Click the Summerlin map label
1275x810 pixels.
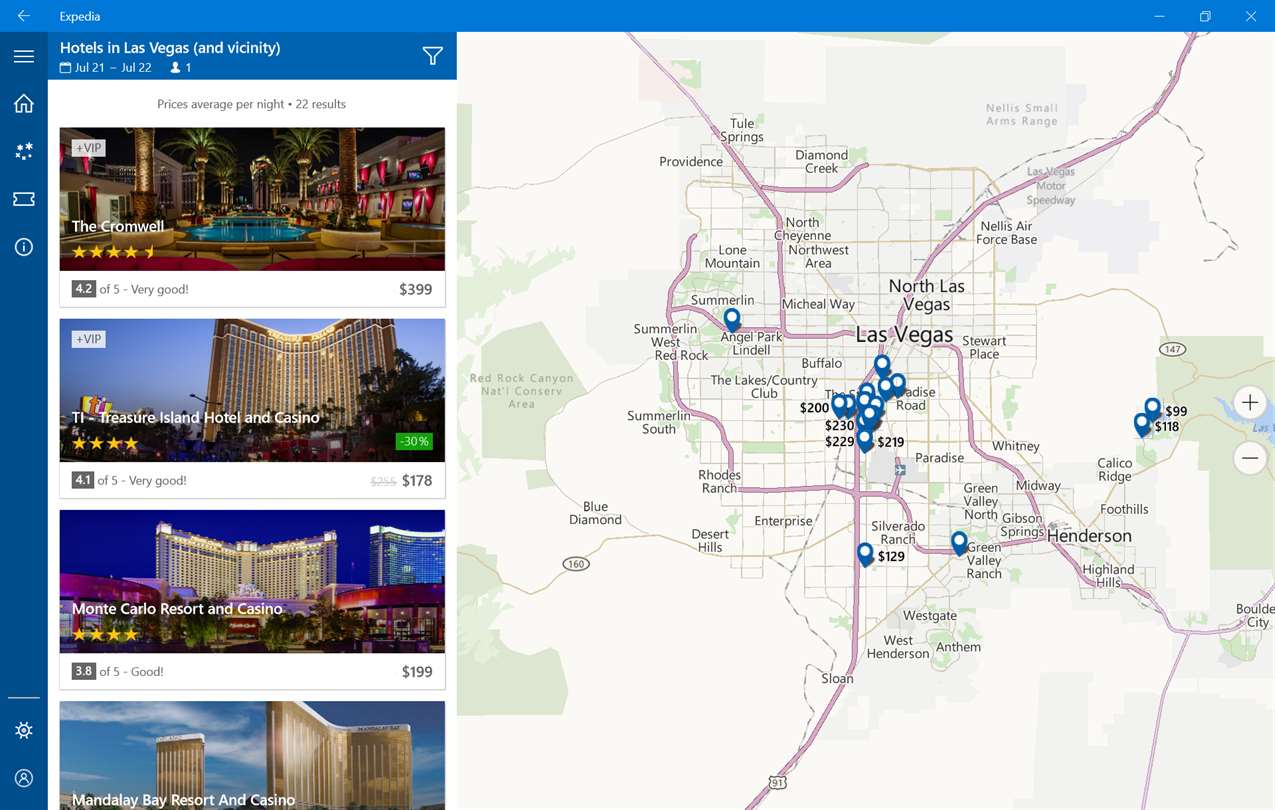pyautogui.click(x=722, y=300)
